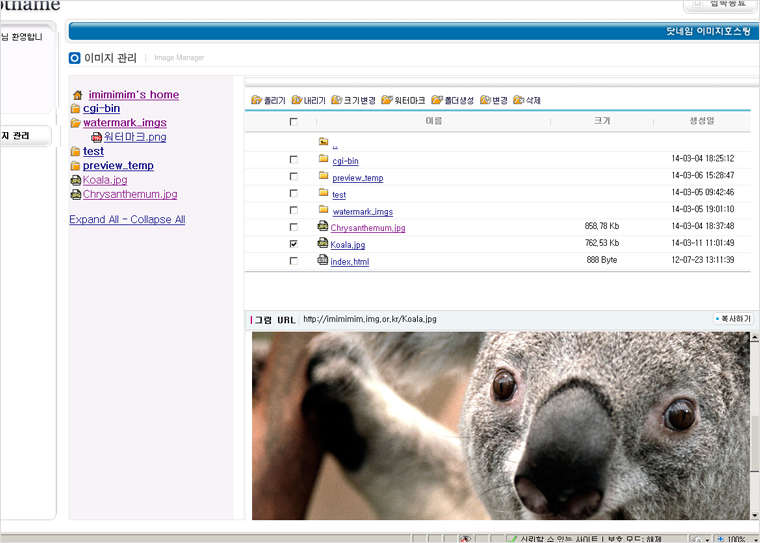Collapse the watermark_imgs folder in tree
The image size is (760, 543).
click(76, 123)
